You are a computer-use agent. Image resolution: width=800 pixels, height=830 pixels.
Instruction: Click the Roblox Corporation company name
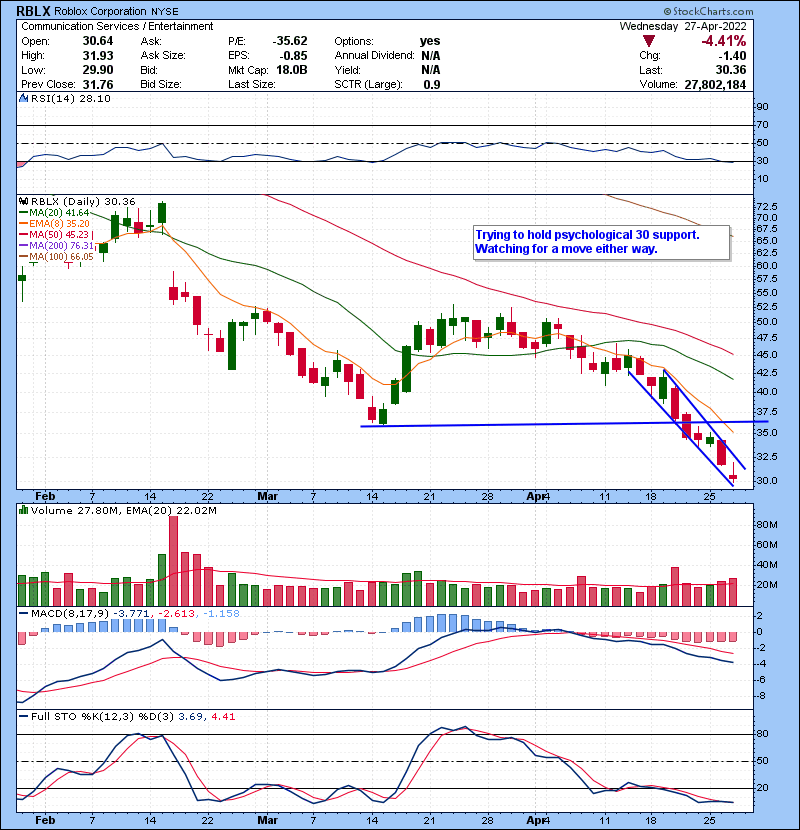click(100, 11)
